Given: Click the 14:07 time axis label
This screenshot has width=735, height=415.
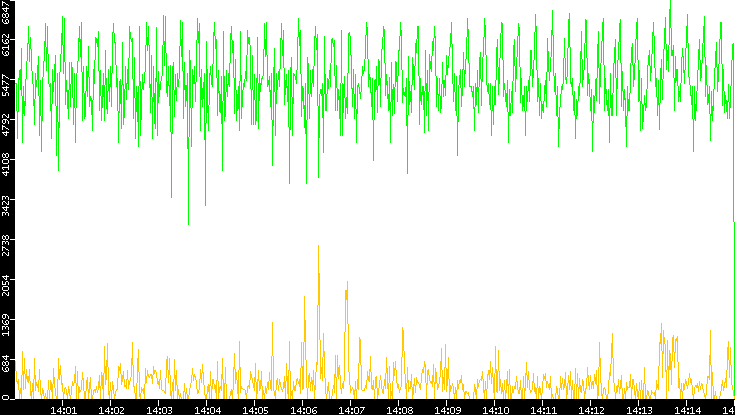Looking at the screenshot, I should 351,410.
